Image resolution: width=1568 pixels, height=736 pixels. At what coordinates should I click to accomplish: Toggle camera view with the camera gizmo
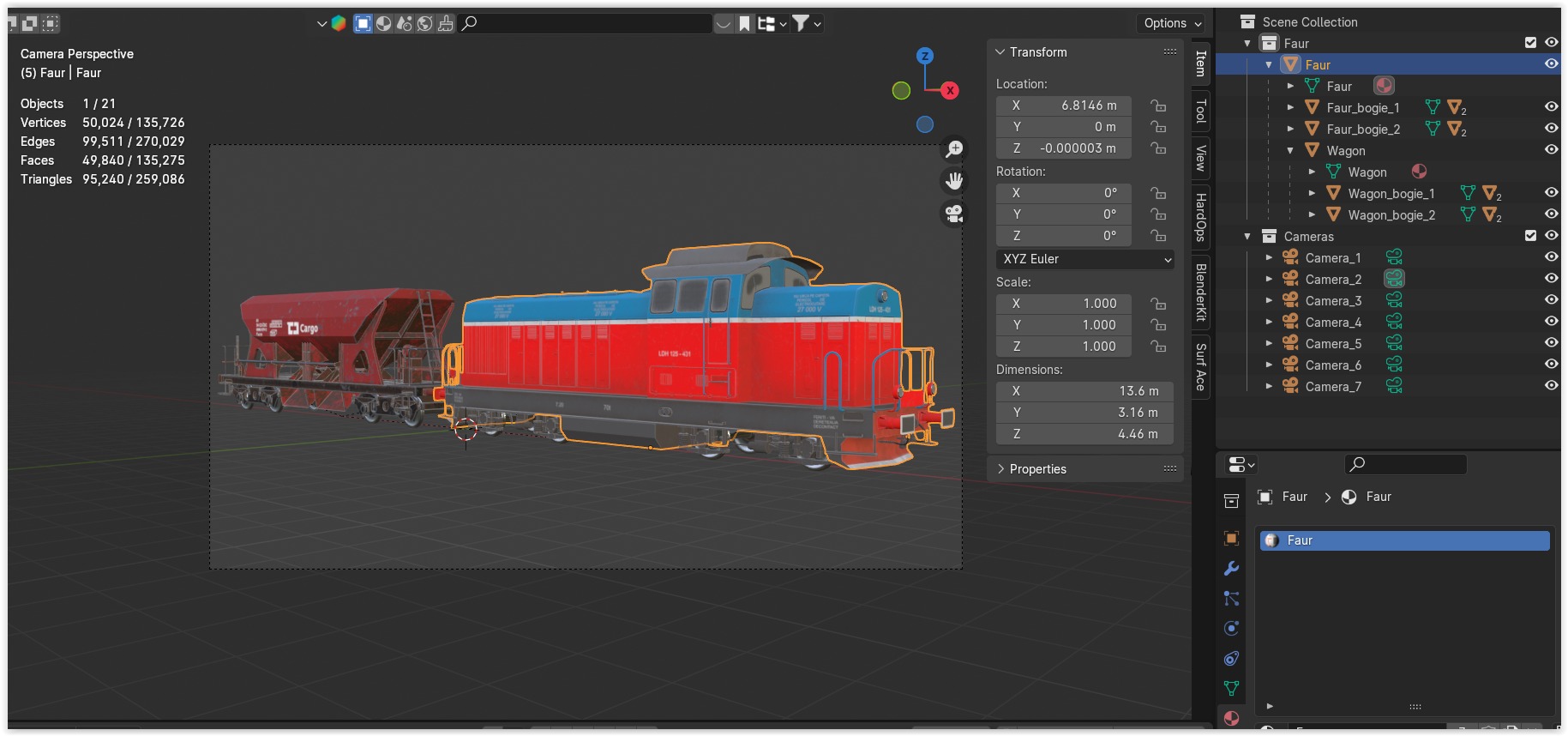[x=954, y=213]
